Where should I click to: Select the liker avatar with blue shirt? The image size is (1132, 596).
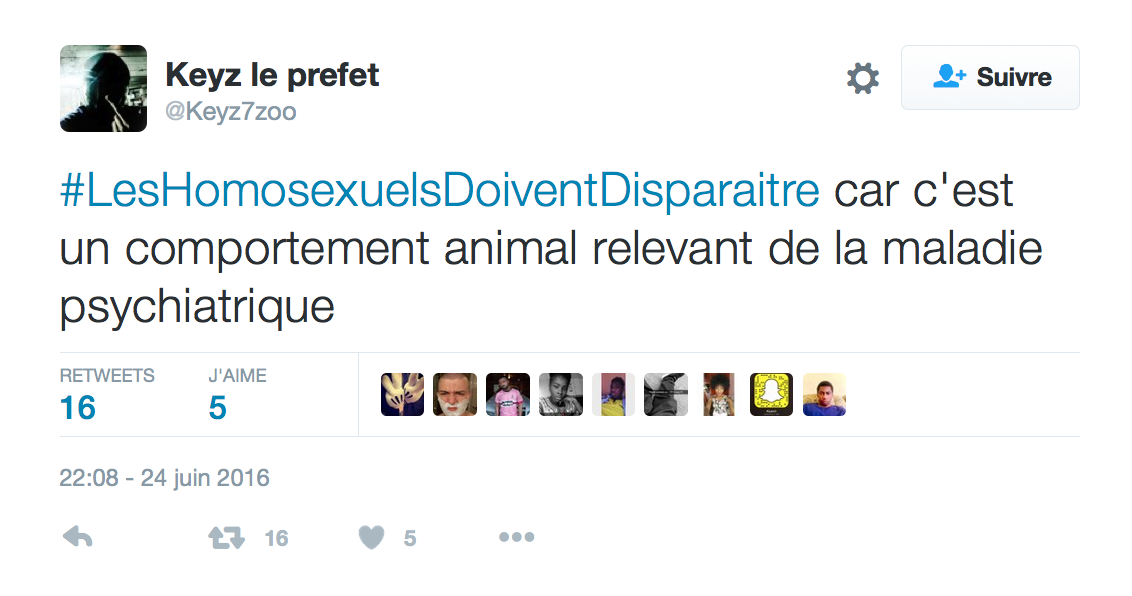click(824, 395)
